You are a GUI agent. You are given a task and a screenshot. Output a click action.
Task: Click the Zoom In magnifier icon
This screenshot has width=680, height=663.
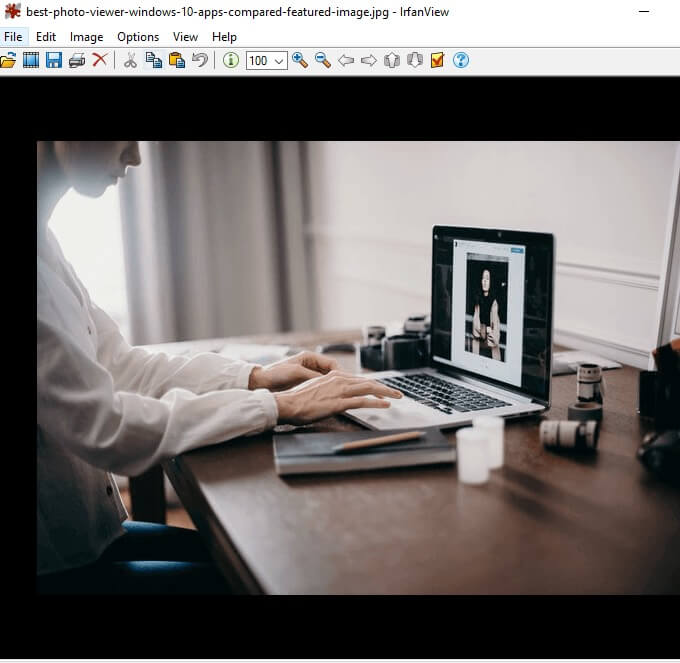click(300, 60)
